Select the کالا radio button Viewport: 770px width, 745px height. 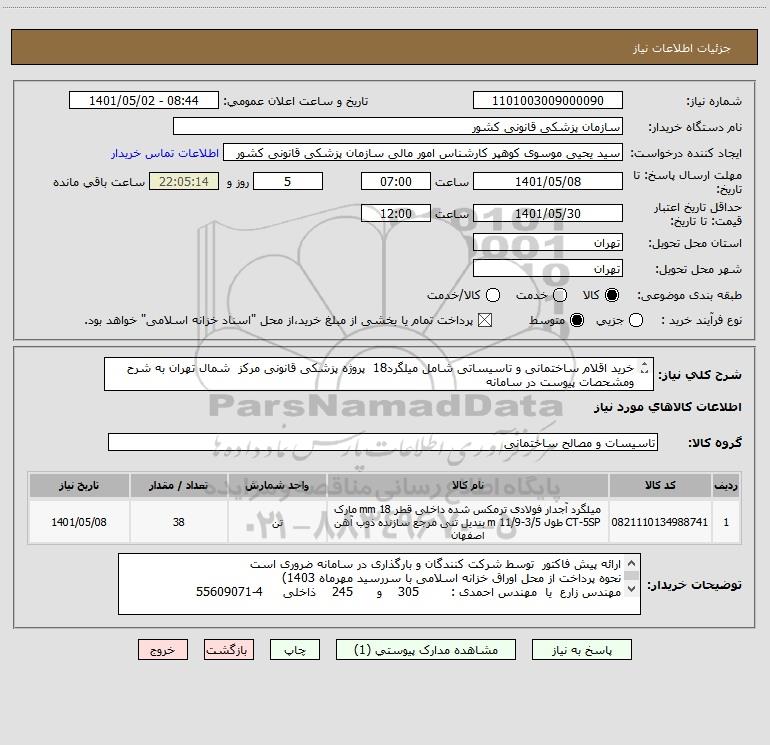[612, 295]
